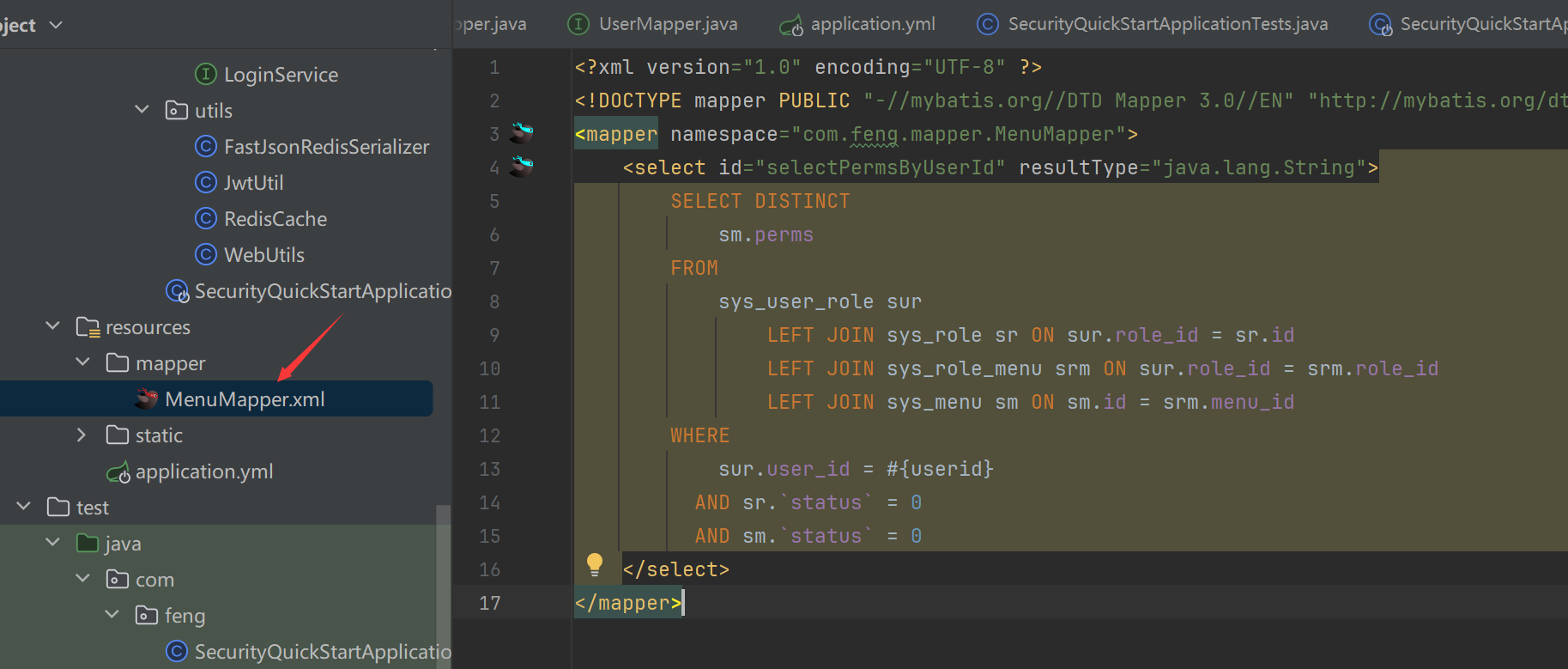Switch to the application.yml editor tab

(x=857, y=24)
